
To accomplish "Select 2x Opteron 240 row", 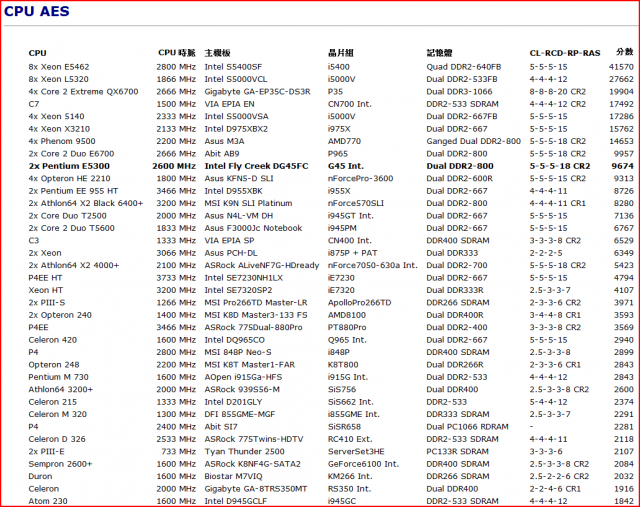I will point(331,315).
